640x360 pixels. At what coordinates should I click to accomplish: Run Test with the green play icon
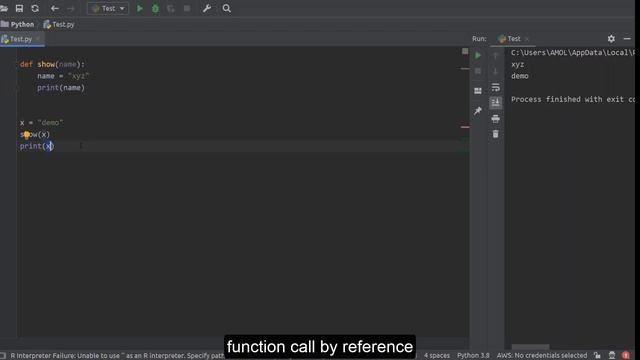(x=140, y=8)
